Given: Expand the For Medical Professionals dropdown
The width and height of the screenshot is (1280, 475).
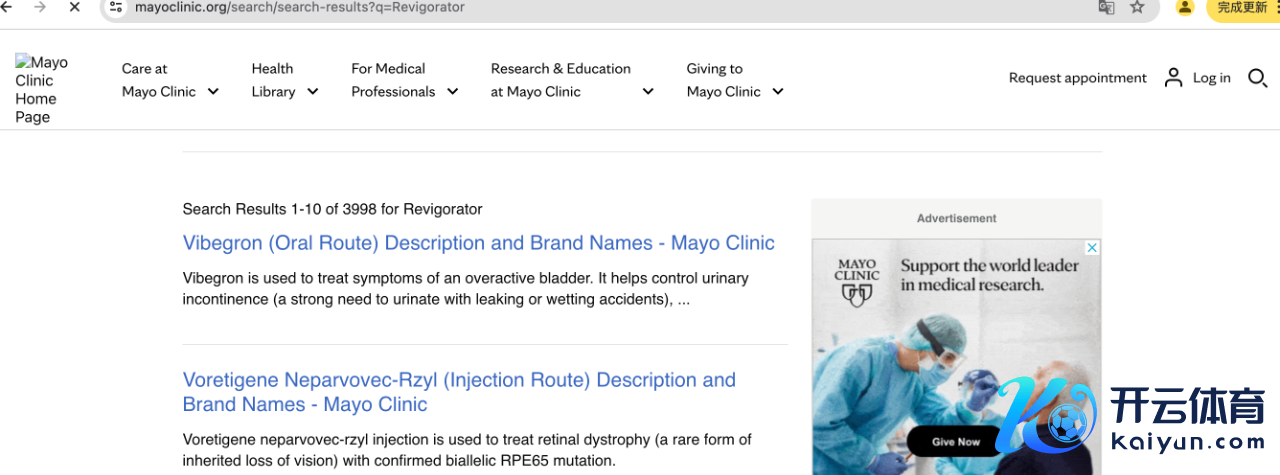Looking at the screenshot, I should click(x=405, y=80).
